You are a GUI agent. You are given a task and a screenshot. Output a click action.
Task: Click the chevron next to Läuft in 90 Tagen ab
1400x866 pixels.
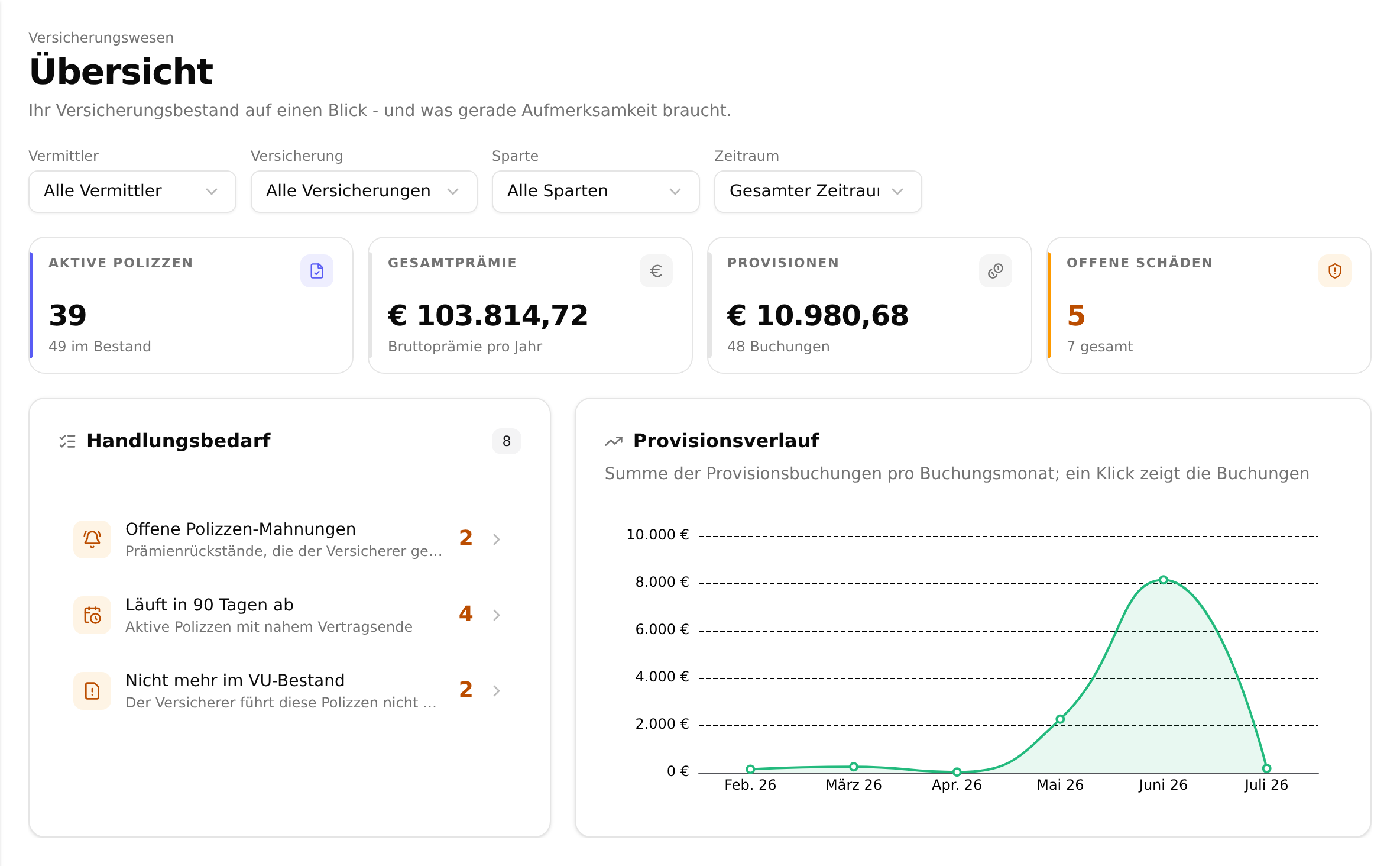tap(497, 615)
